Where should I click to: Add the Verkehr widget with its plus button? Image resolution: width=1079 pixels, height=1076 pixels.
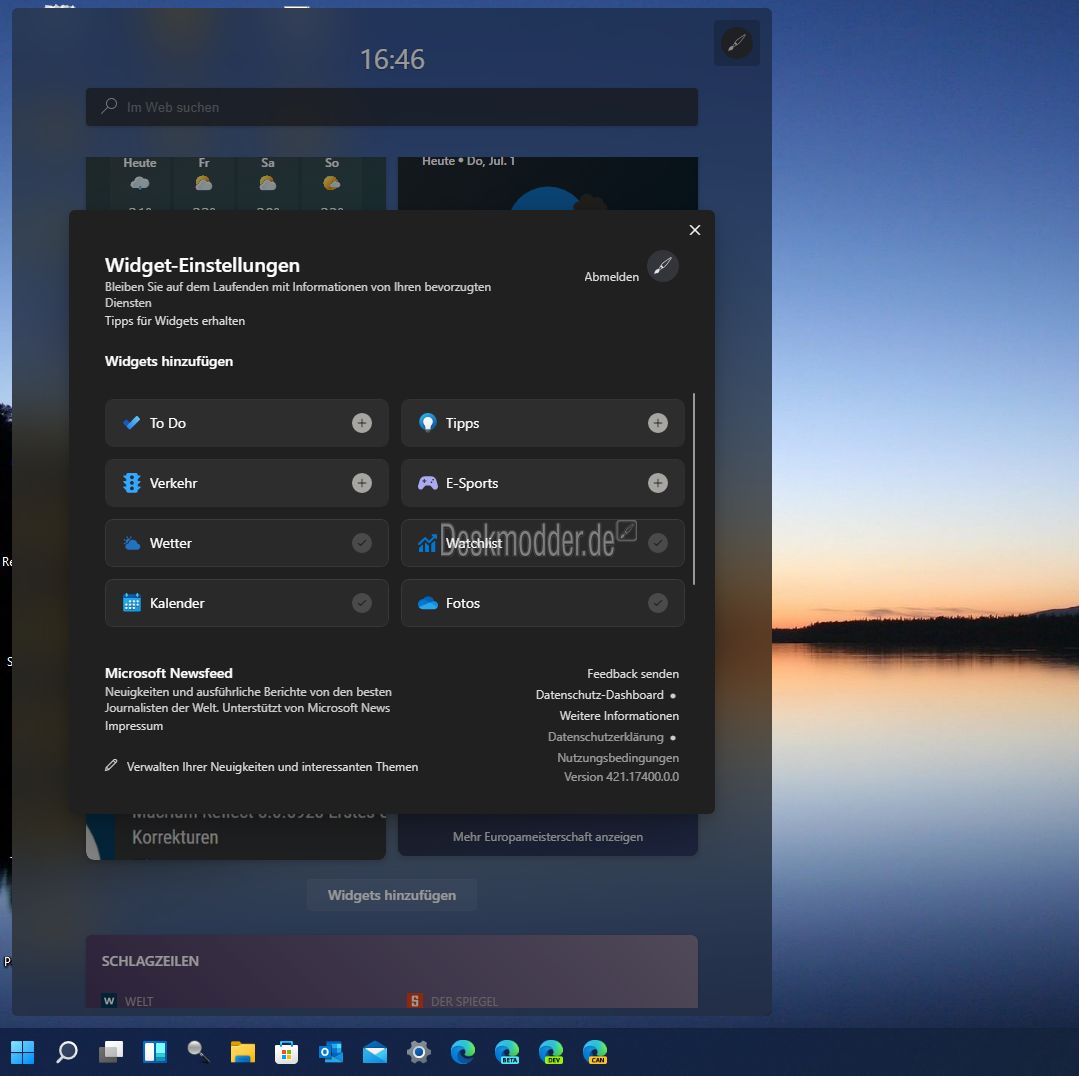click(x=362, y=483)
